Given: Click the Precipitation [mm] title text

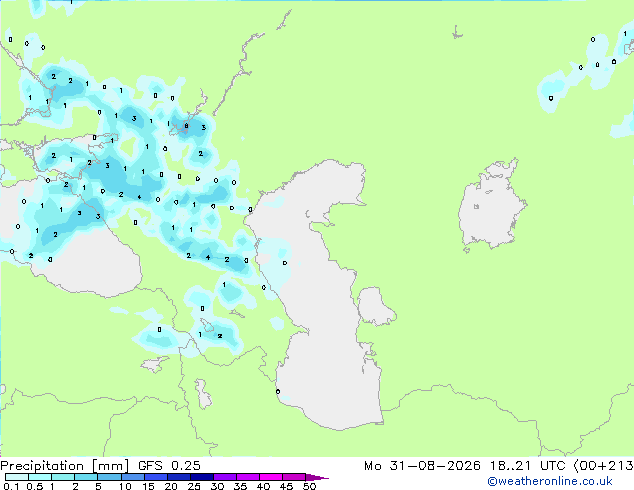Looking at the screenshot, I should tap(64, 466).
